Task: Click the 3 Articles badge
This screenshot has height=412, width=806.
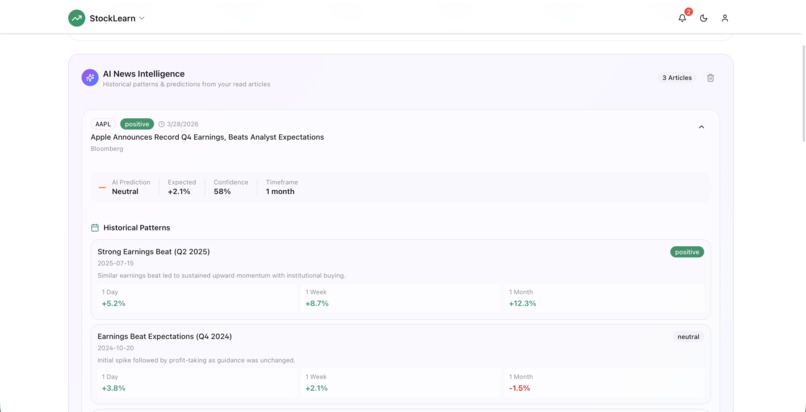Action: [x=676, y=78]
